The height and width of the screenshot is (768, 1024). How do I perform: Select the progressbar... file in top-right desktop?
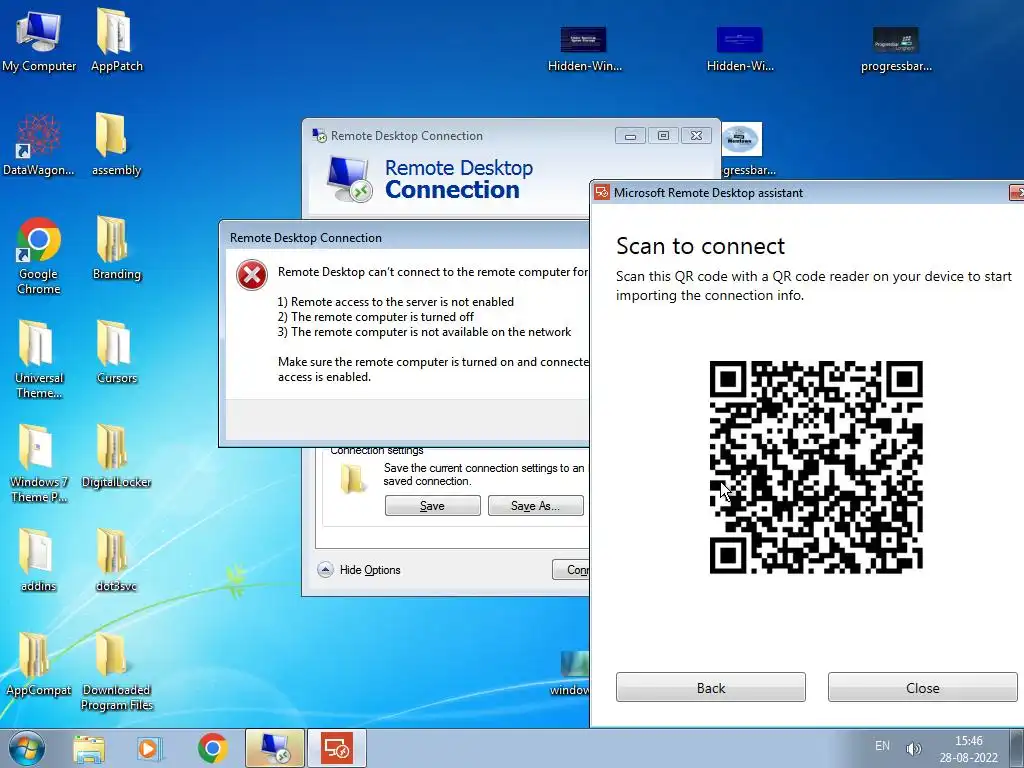tap(895, 49)
